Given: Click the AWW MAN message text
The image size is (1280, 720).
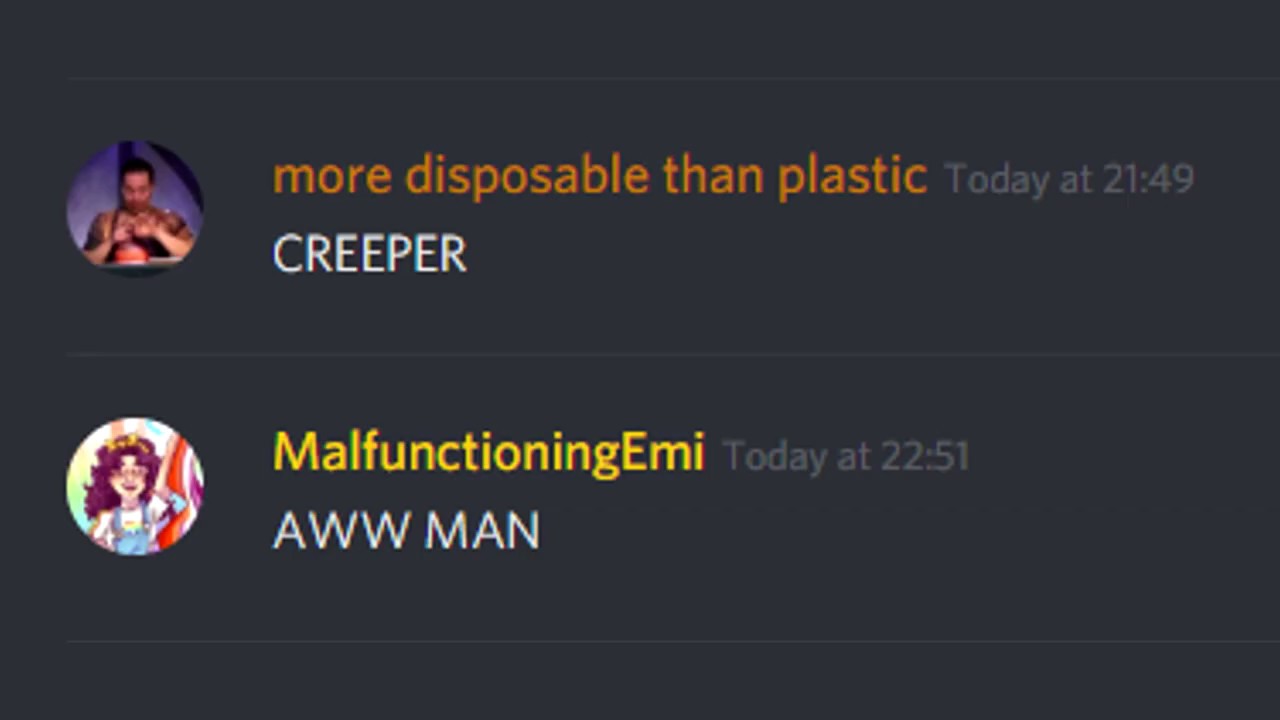Looking at the screenshot, I should (407, 531).
